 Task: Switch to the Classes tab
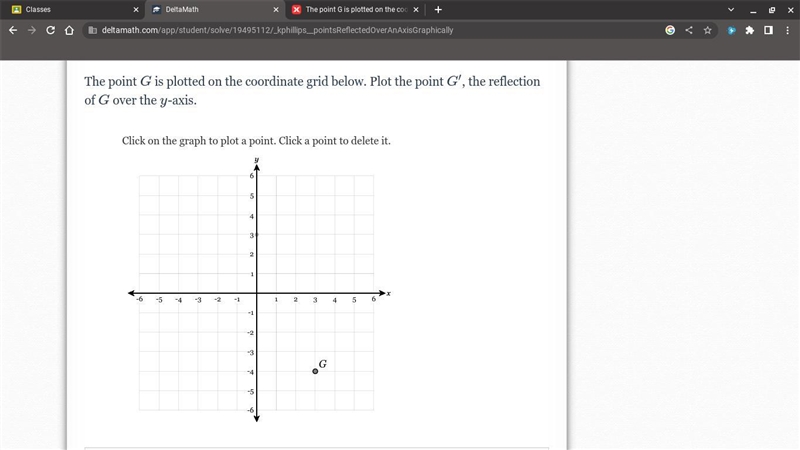74,9
